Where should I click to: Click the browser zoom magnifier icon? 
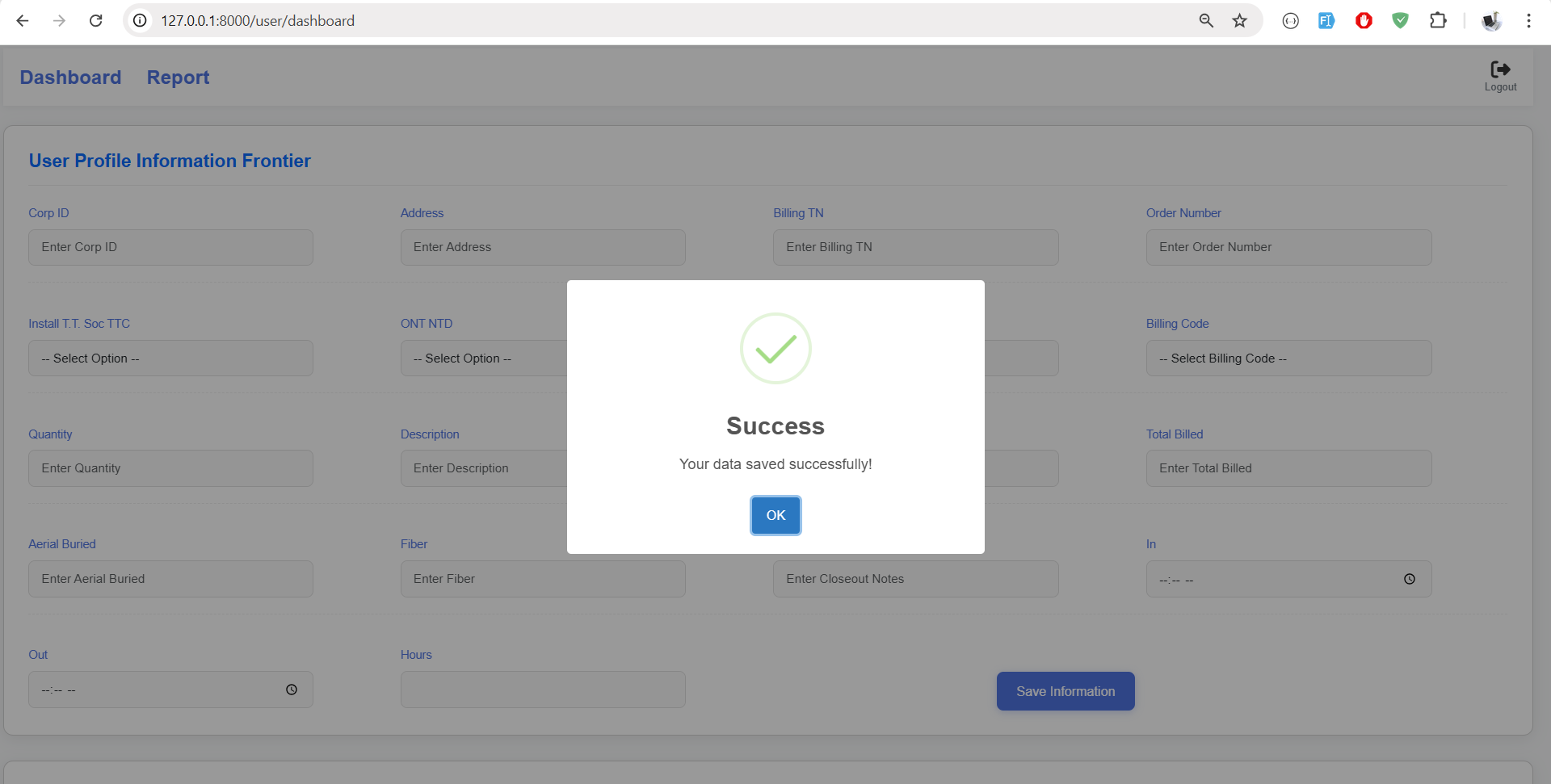[1206, 21]
